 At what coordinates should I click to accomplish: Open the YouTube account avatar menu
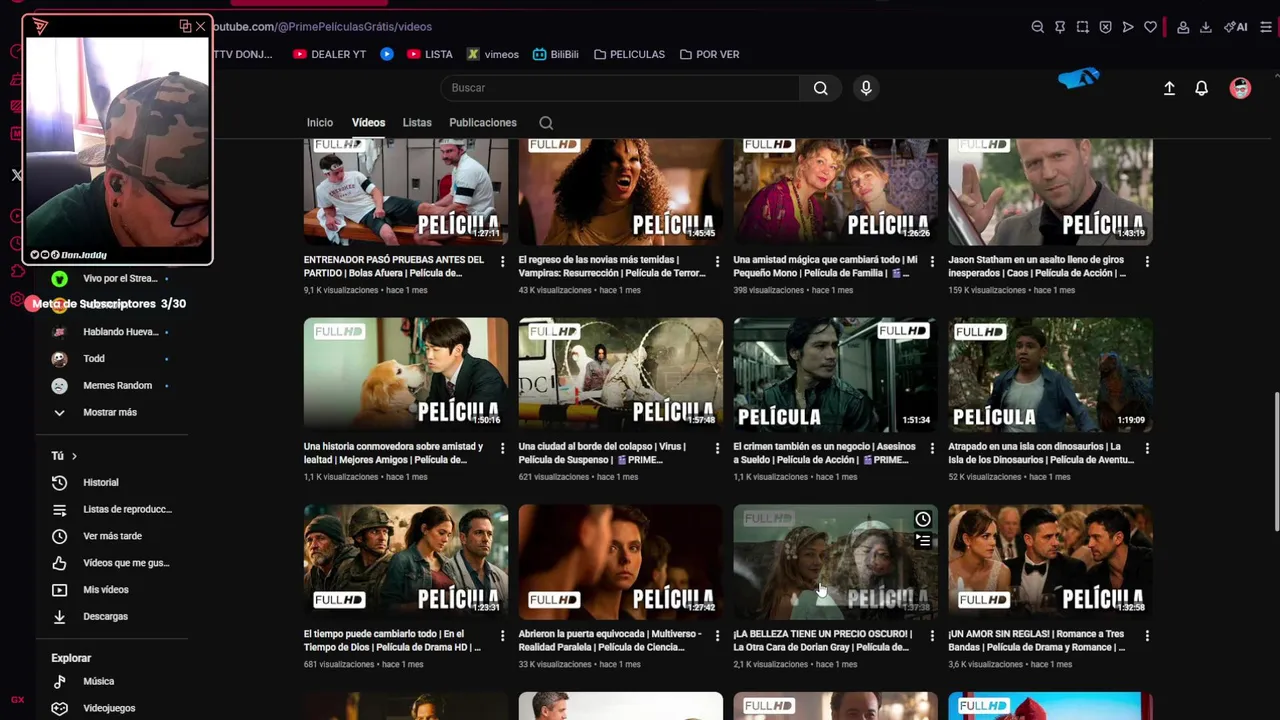click(x=1240, y=88)
